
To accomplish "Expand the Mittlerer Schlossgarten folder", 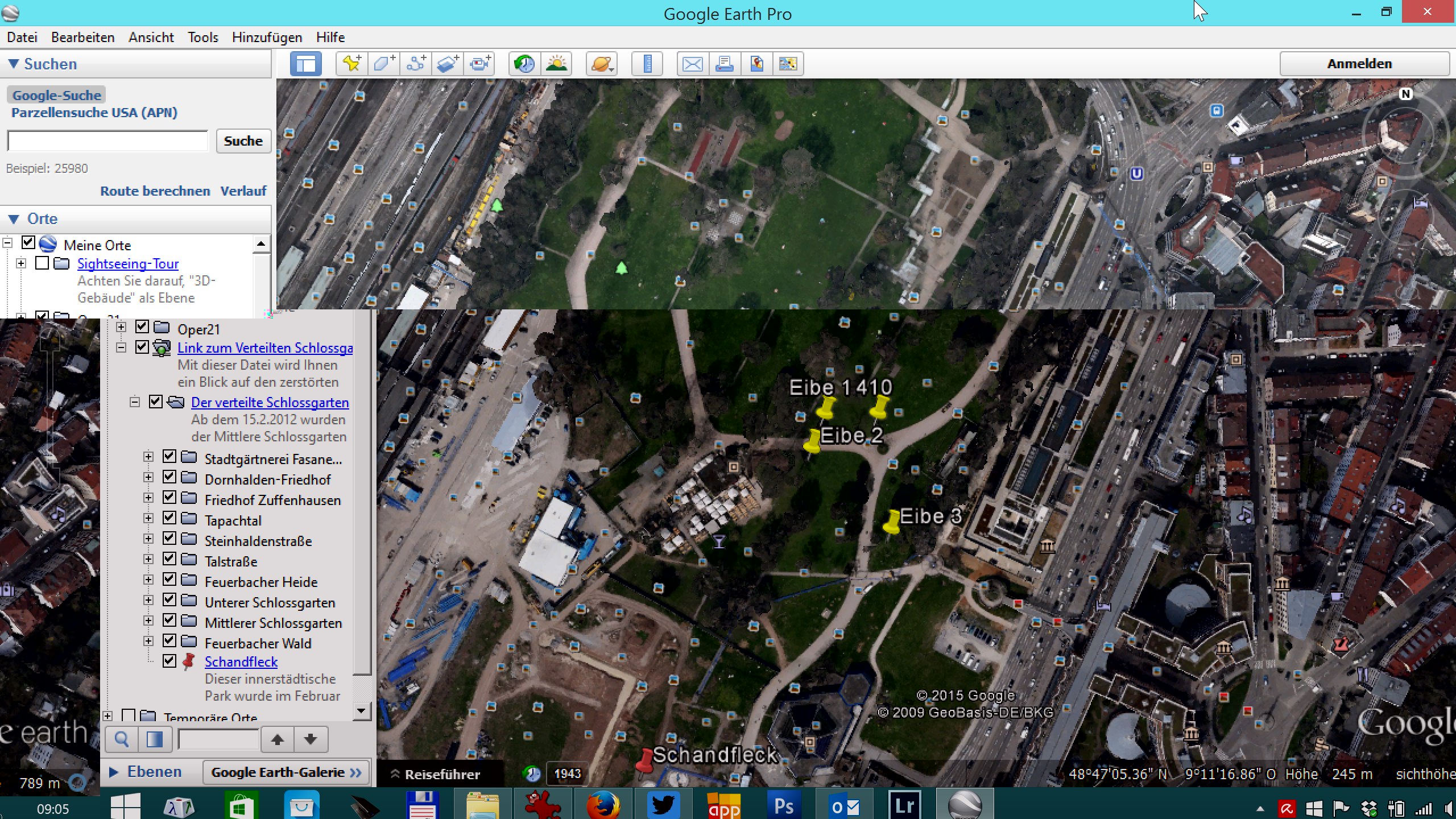I will click(148, 621).
